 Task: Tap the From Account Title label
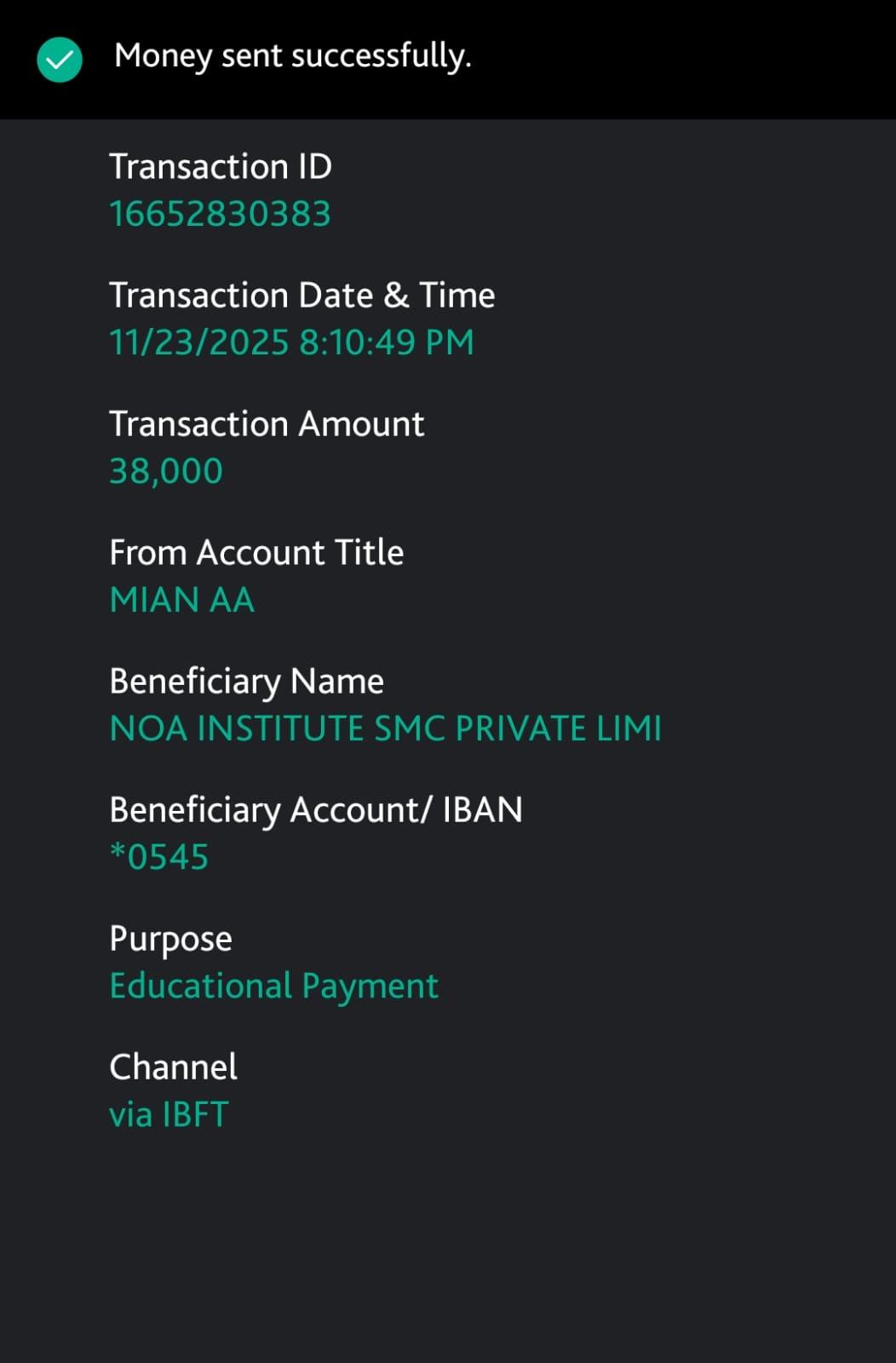pyautogui.click(x=256, y=553)
